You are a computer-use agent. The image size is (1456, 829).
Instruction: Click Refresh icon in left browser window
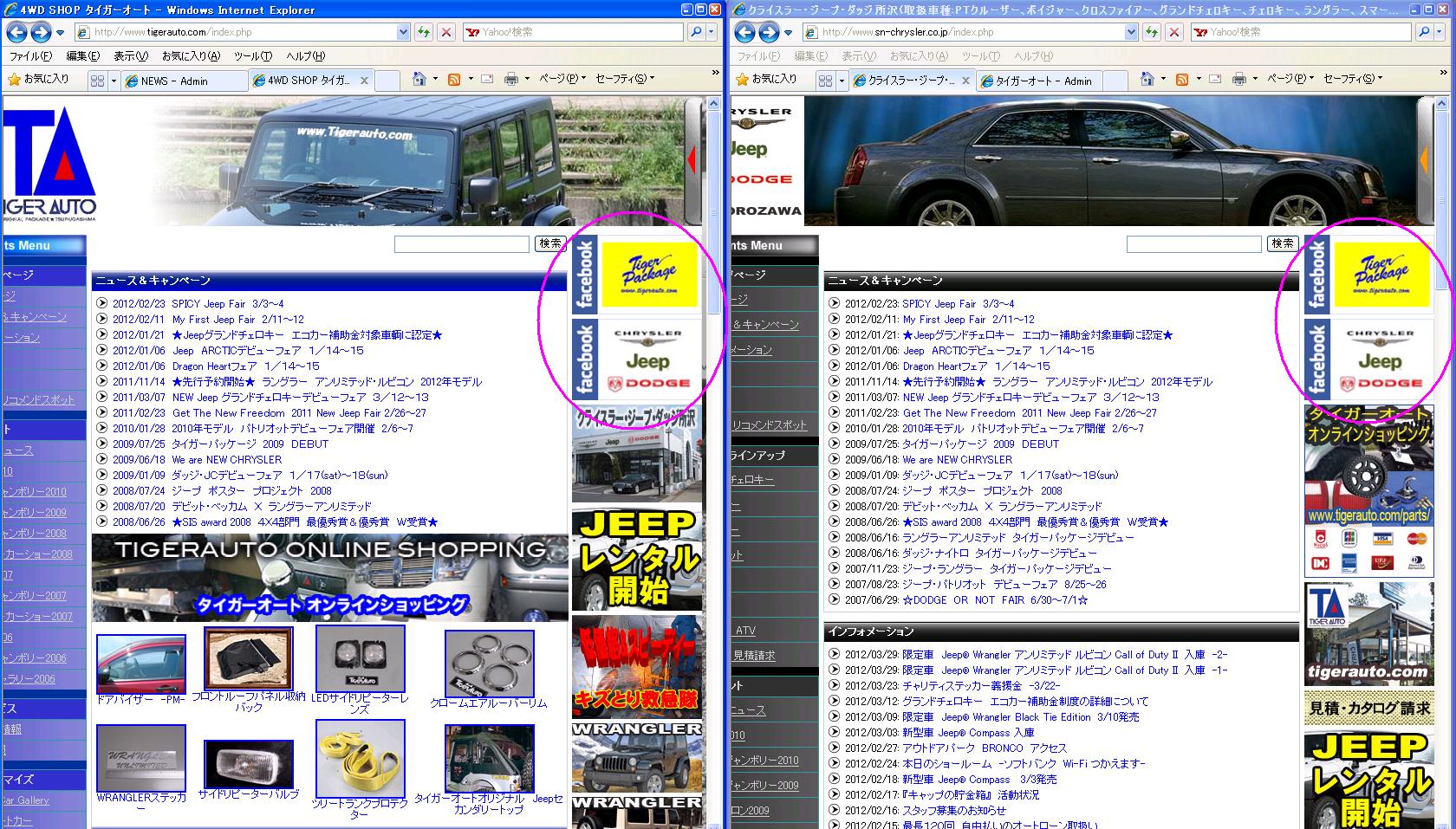point(423,32)
